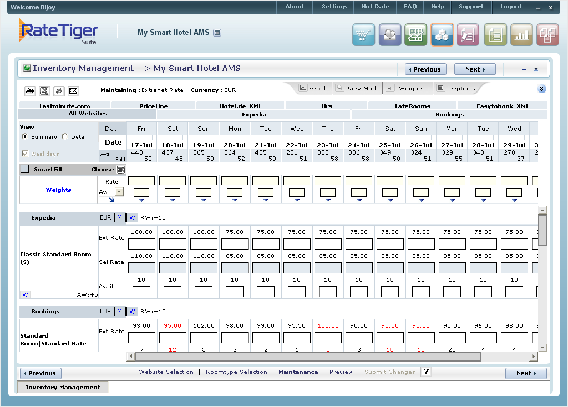Open the red windows module icon
This screenshot has height=407, width=568.
[x=547, y=35]
